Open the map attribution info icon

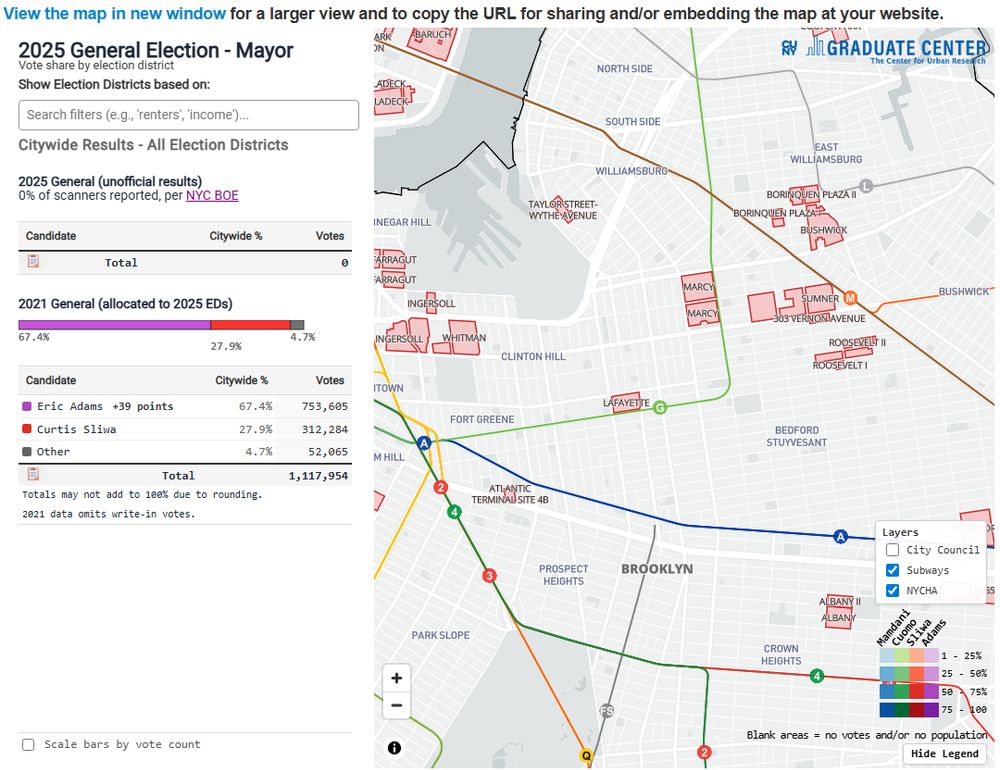tap(394, 747)
